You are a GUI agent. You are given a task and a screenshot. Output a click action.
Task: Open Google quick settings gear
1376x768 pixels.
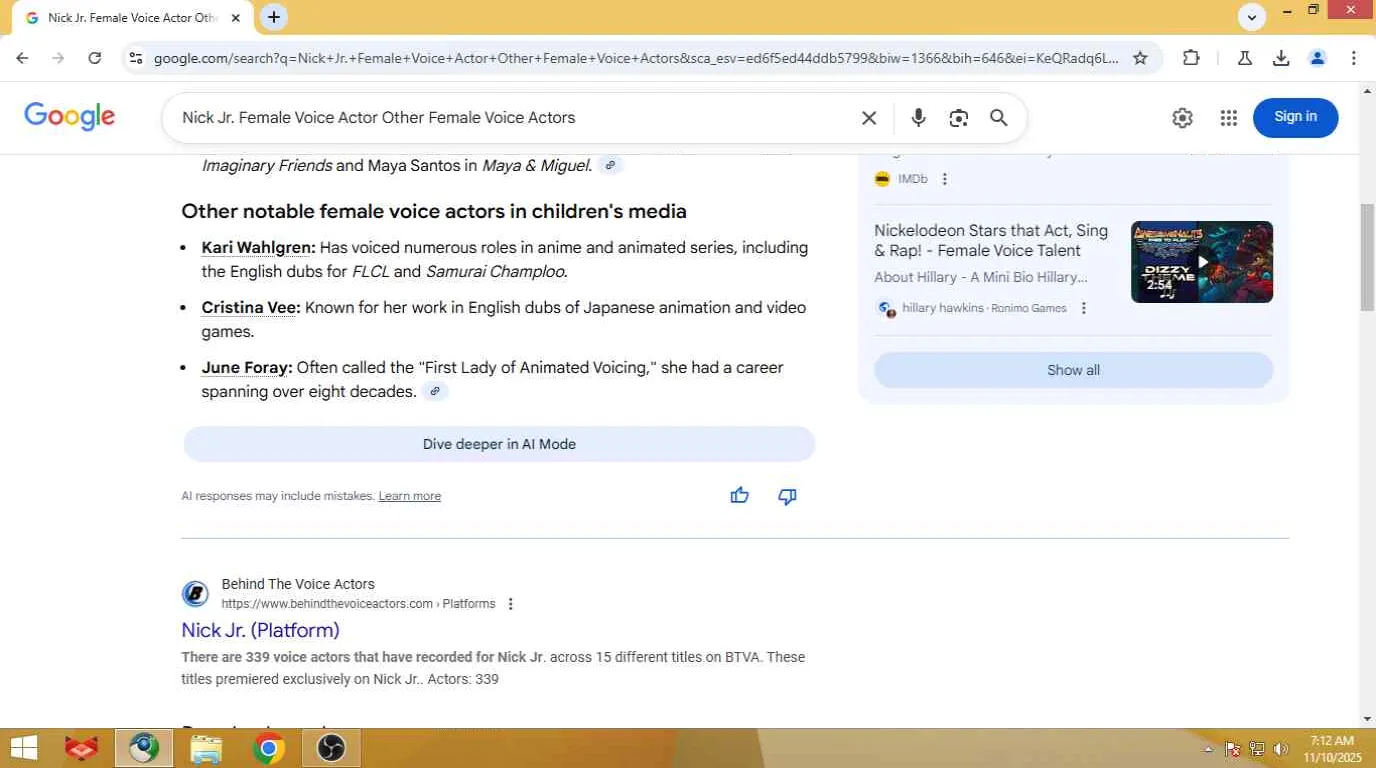click(1182, 118)
